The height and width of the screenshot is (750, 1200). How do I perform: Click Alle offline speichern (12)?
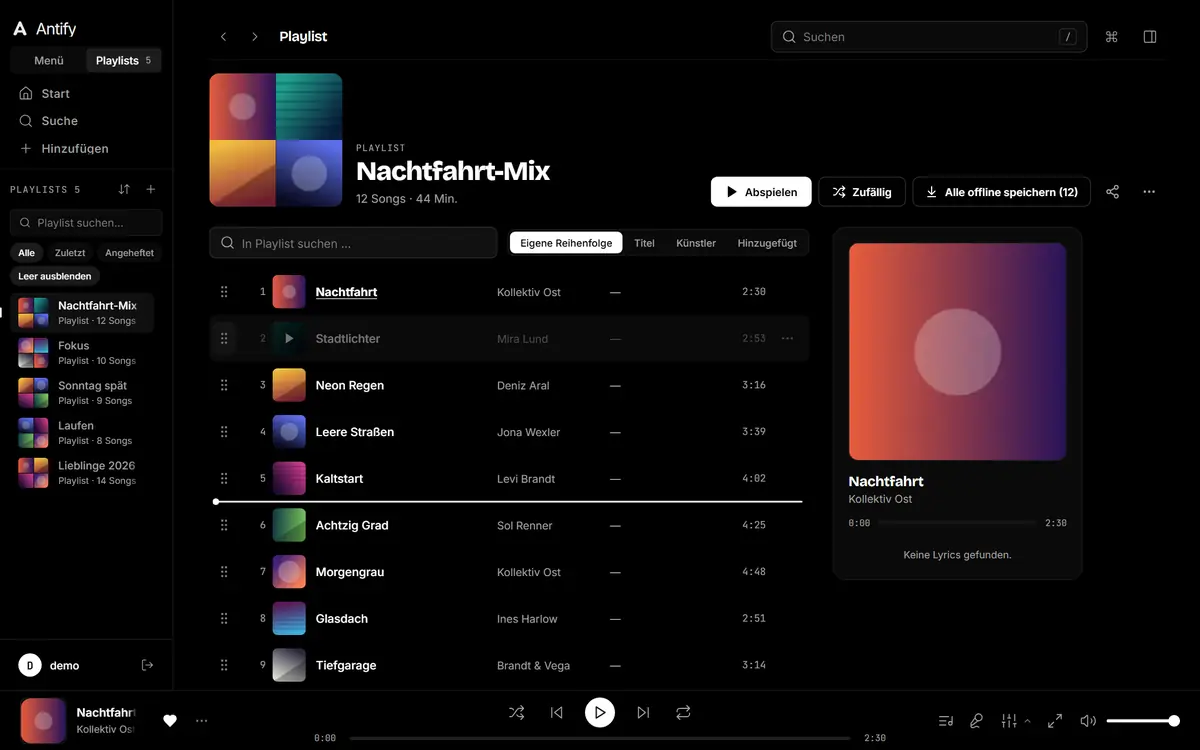coord(1001,192)
